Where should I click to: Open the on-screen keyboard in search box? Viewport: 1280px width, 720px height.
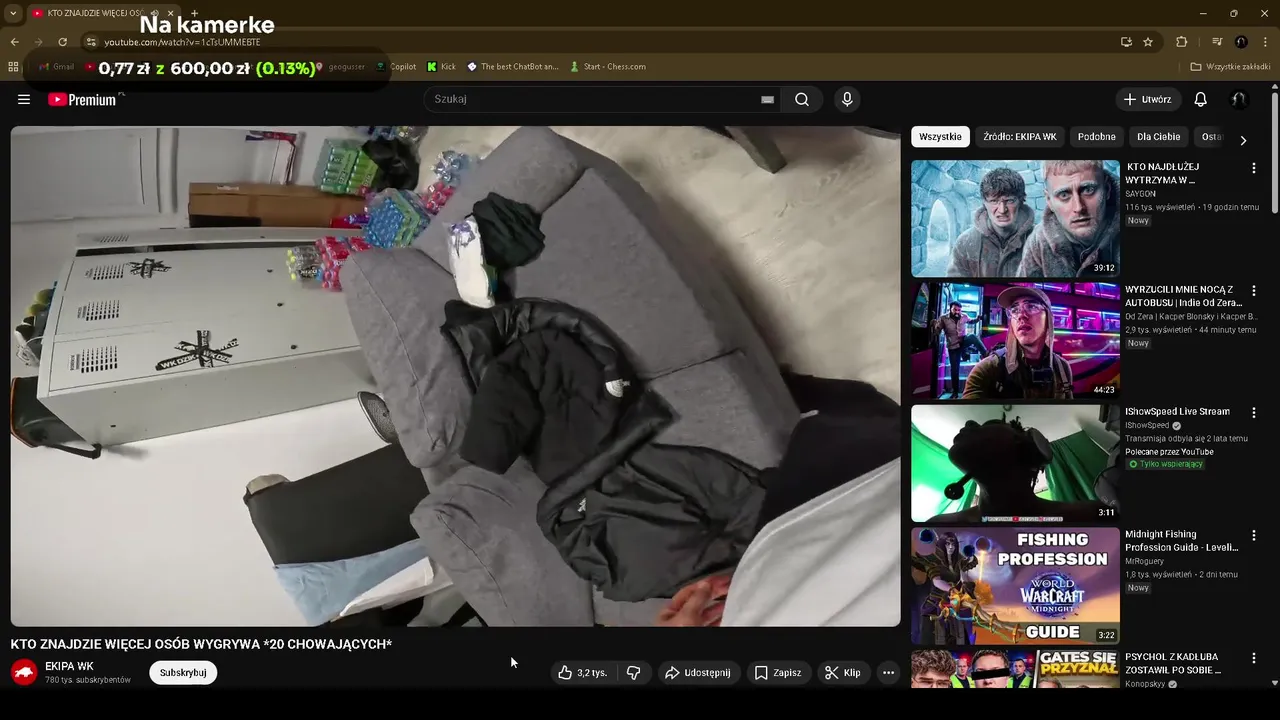[767, 100]
